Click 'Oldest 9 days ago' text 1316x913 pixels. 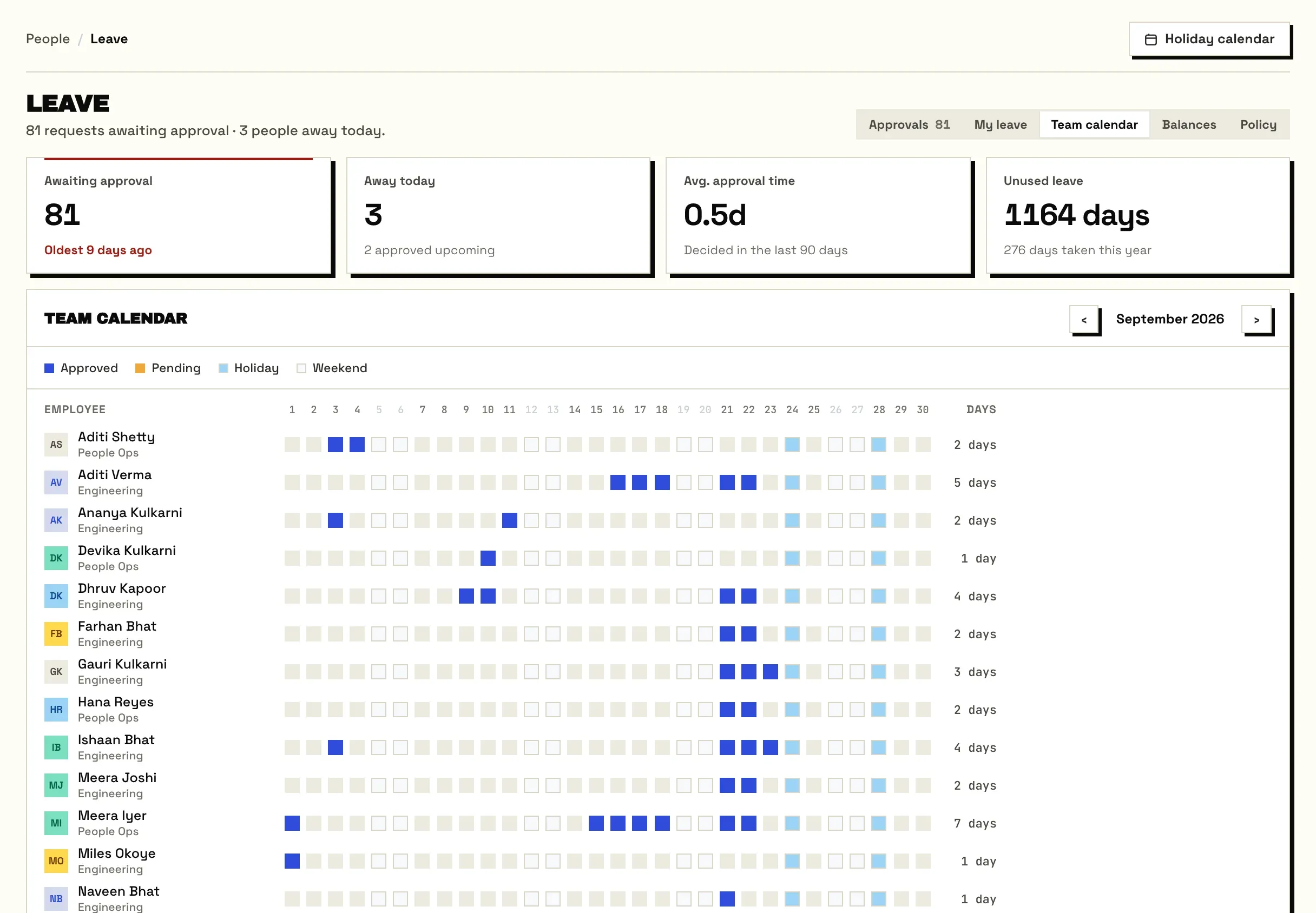point(98,250)
